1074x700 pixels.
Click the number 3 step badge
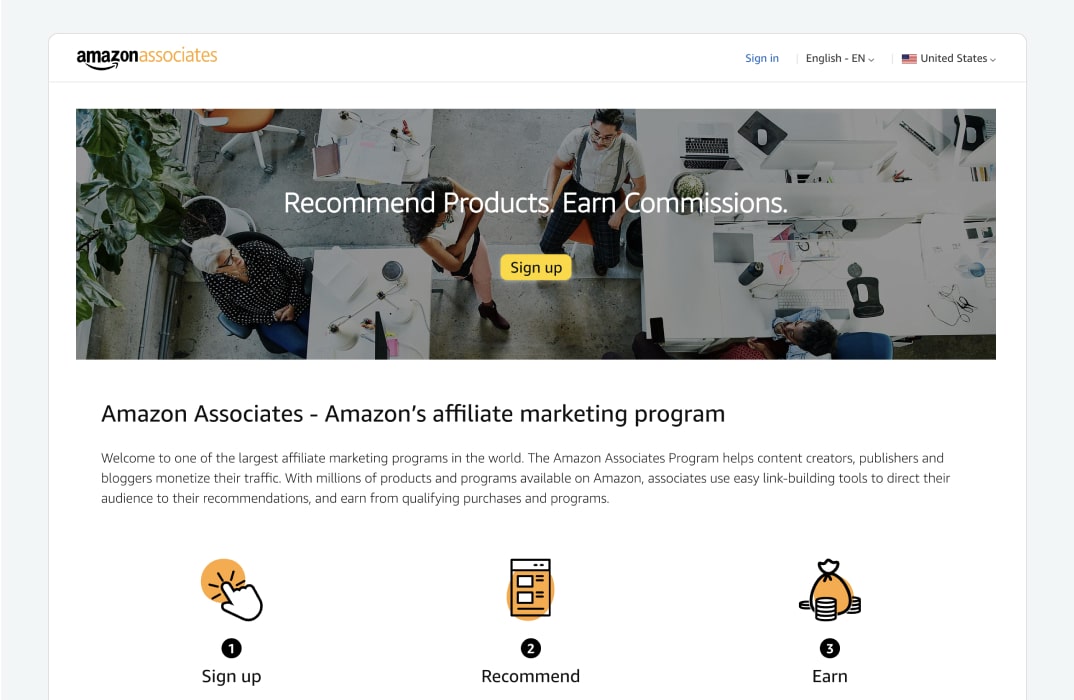tap(829, 648)
